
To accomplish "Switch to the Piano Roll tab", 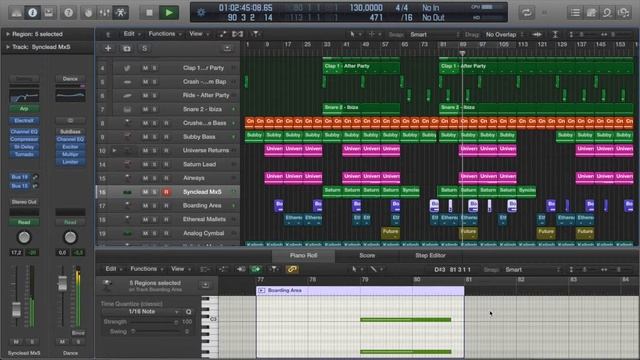I will coord(304,256).
